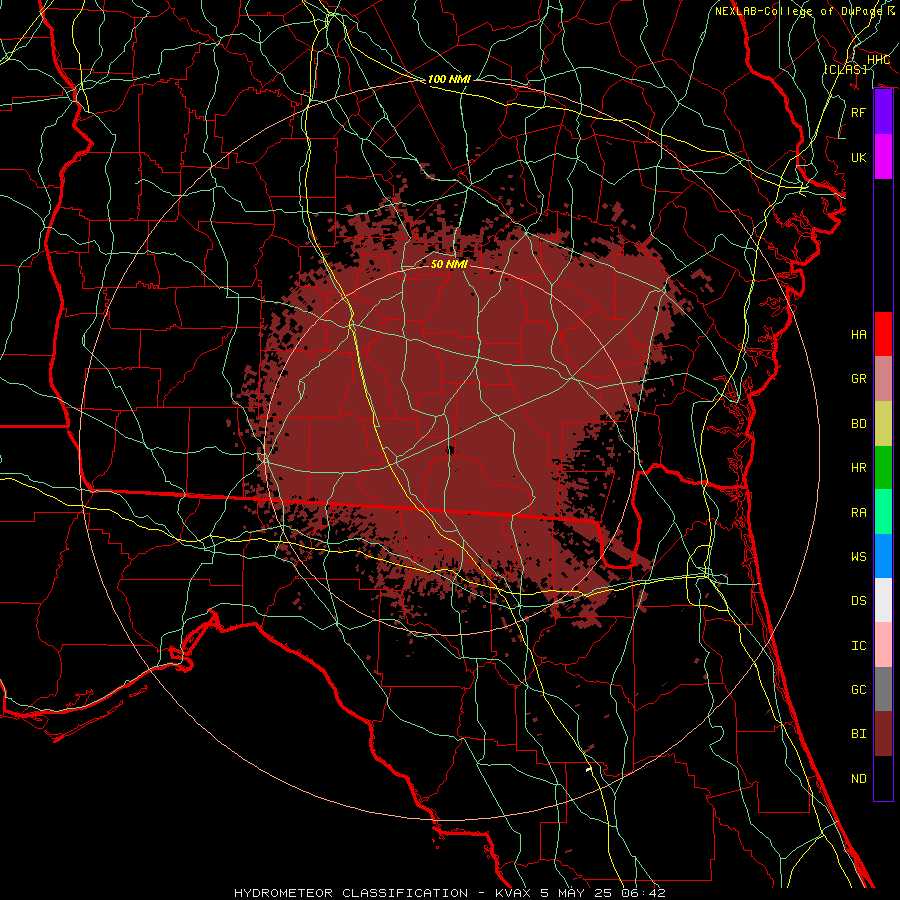
Task: Click the RF purple color swatch
Action: click(883, 112)
